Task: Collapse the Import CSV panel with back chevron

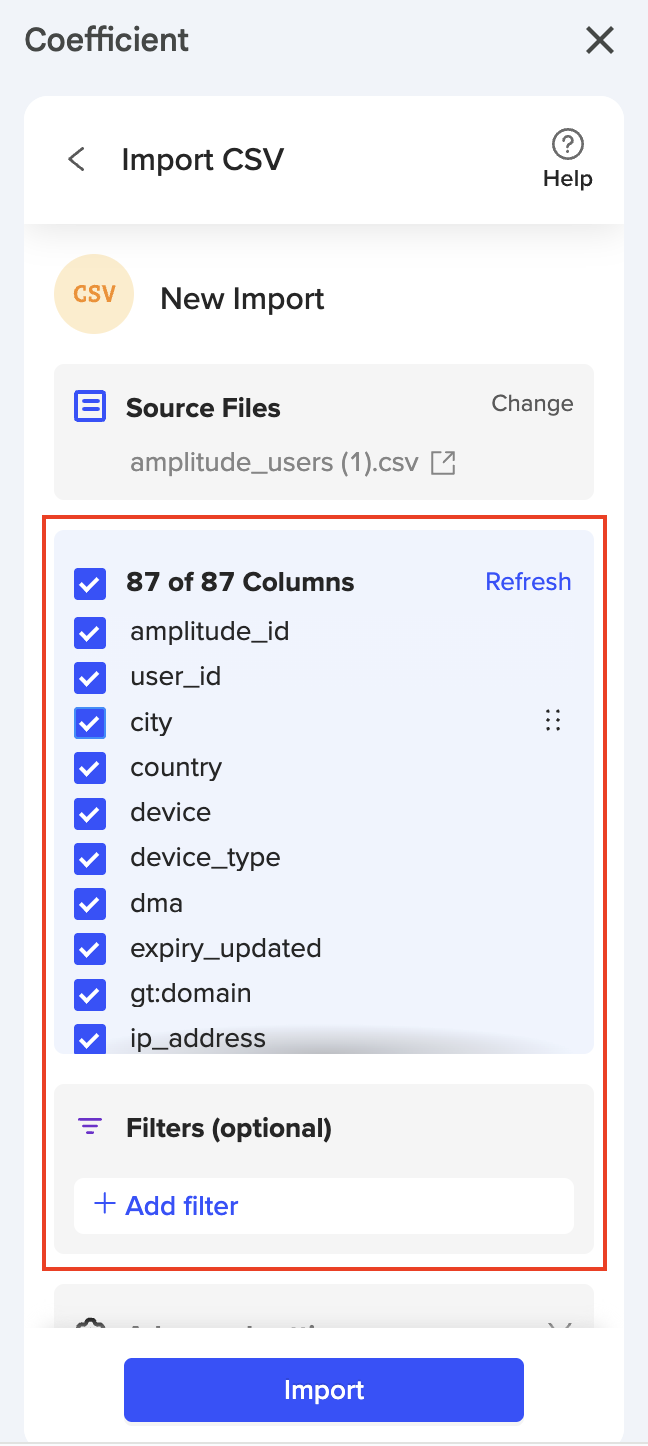Action: click(76, 159)
